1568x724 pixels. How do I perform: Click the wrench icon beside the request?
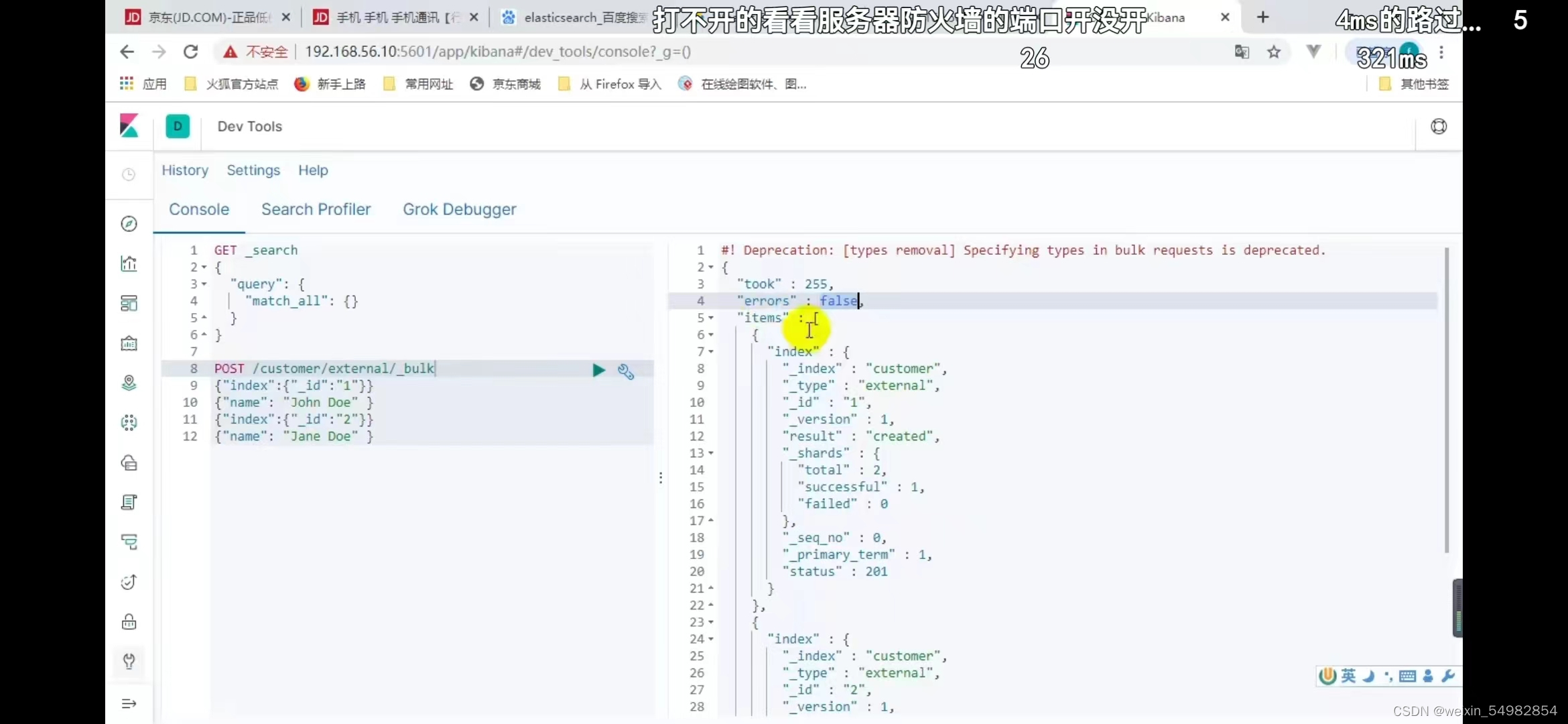[626, 371]
